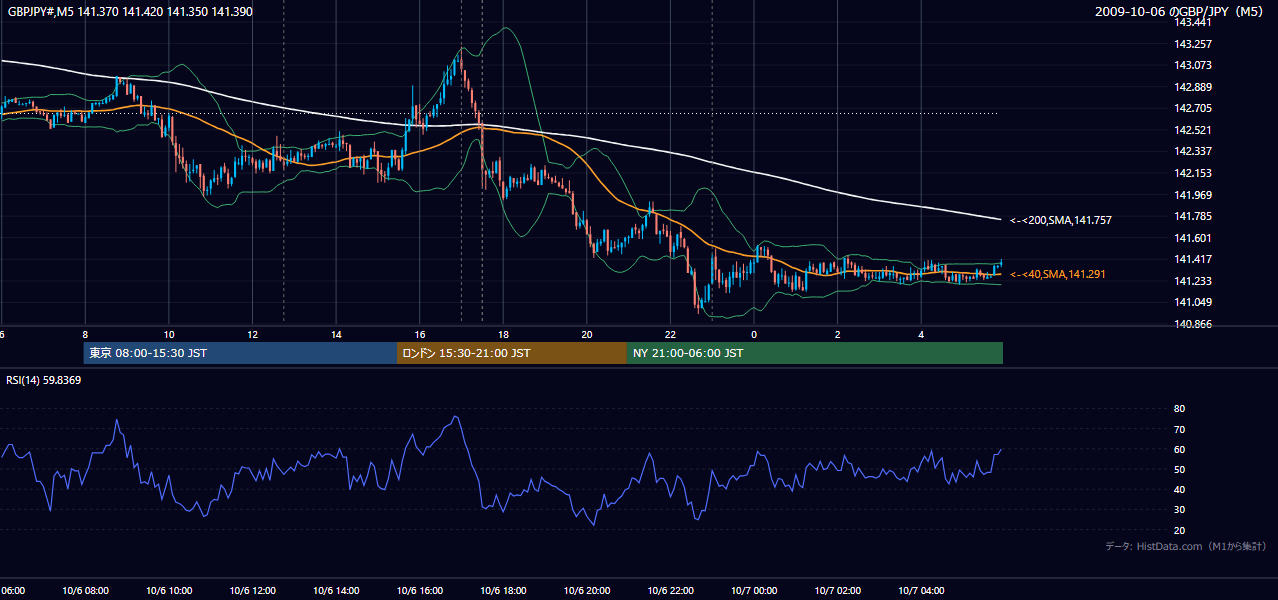Select the NY 21:00-06:00 JST session bar
Viewport: 1278px width, 600px height.
(x=815, y=353)
